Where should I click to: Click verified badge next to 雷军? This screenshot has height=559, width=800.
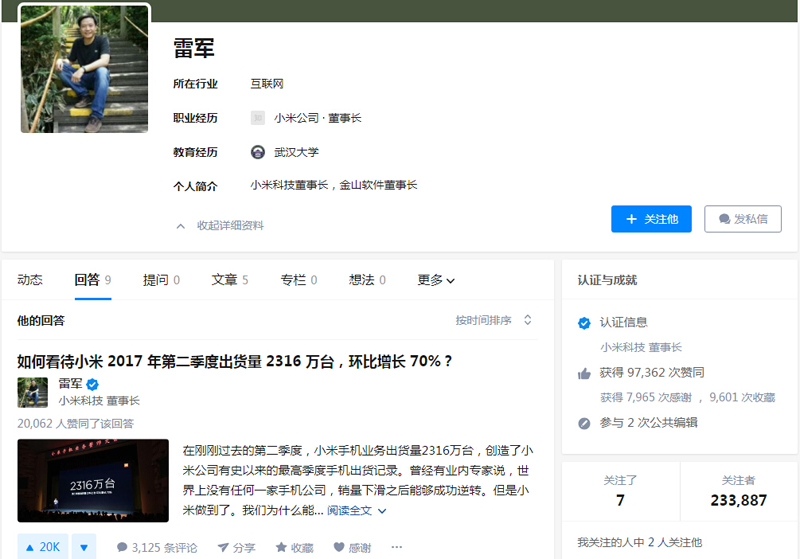coord(92,384)
